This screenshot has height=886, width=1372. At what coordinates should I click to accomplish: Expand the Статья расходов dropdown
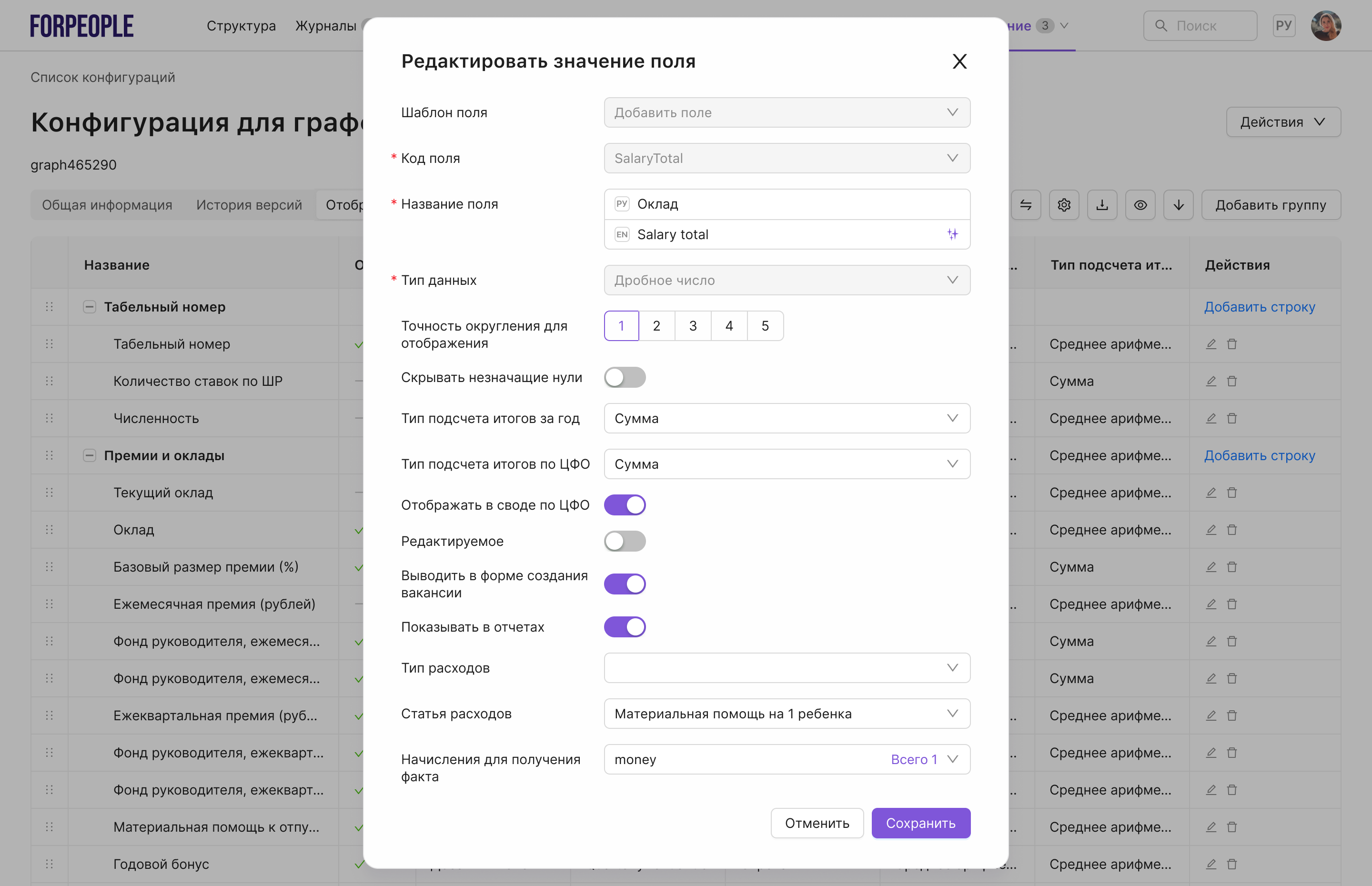tap(787, 714)
